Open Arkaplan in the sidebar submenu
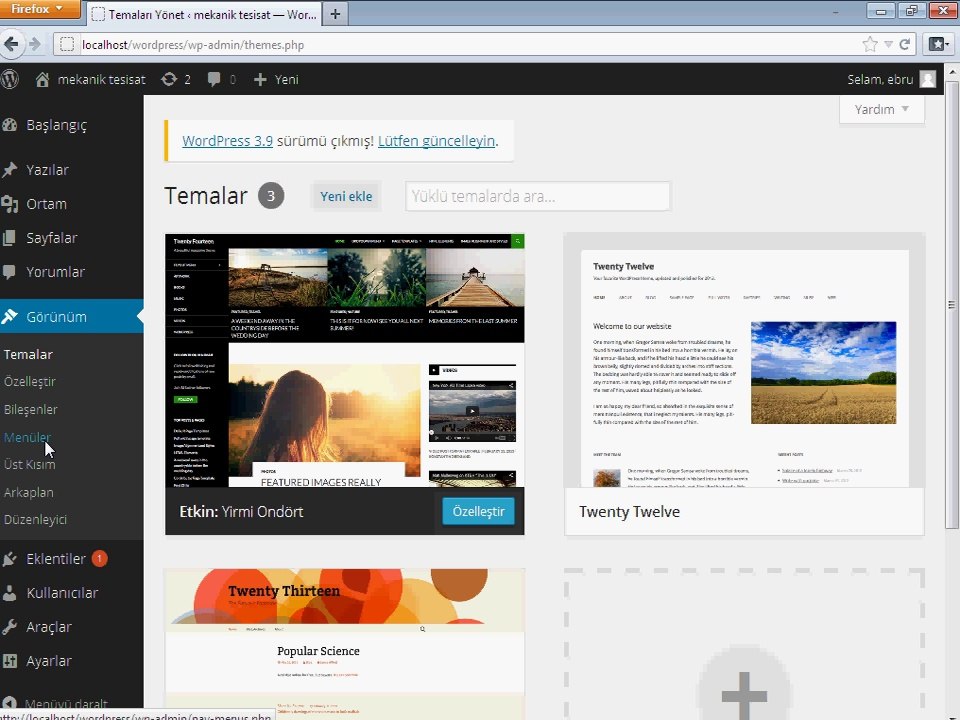 [x=29, y=492]
